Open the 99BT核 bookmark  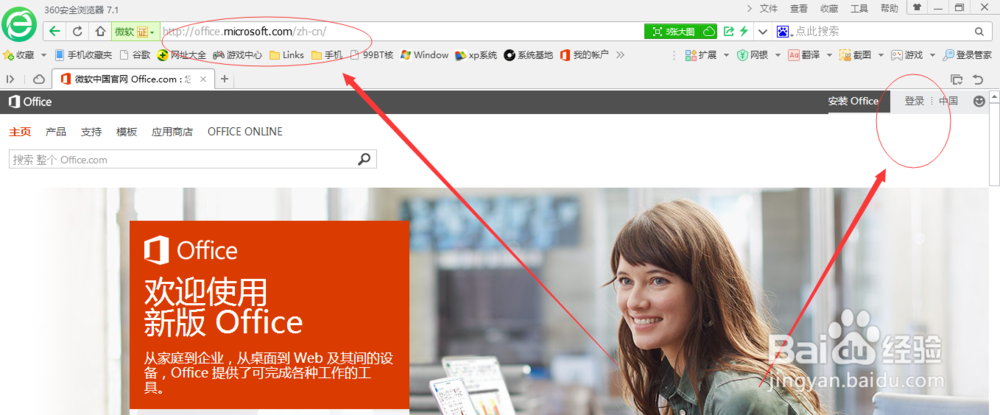372,55
